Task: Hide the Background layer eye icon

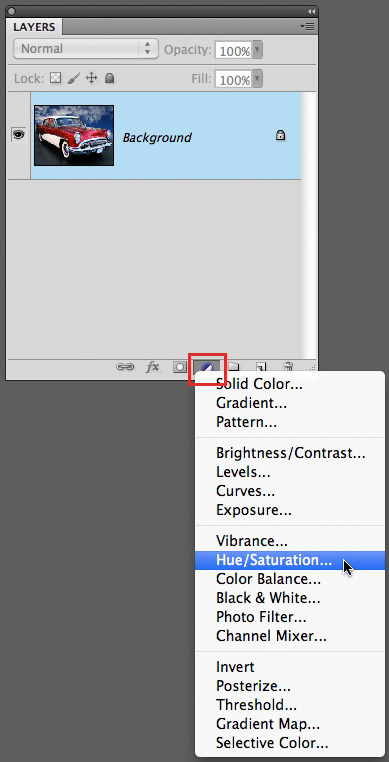Action: click(18, 135)
